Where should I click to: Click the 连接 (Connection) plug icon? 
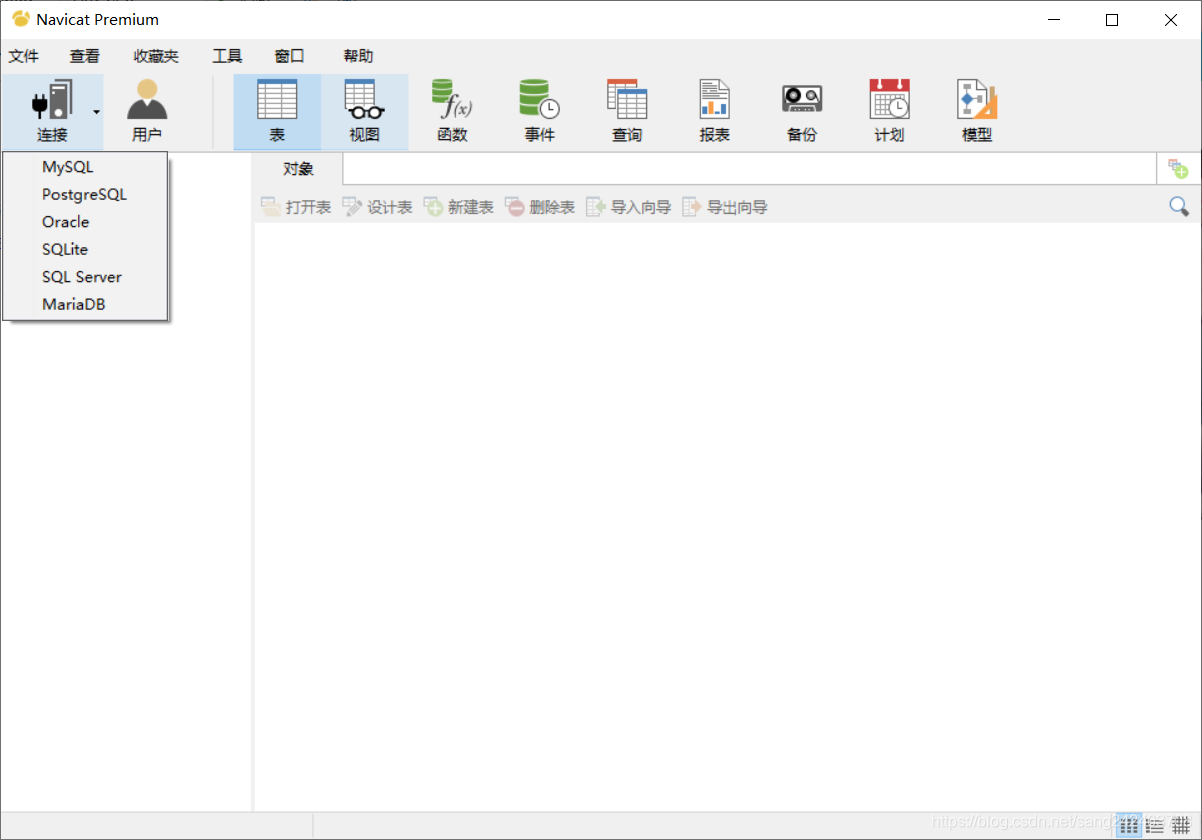pyautogui.click(x=52, y=101)
